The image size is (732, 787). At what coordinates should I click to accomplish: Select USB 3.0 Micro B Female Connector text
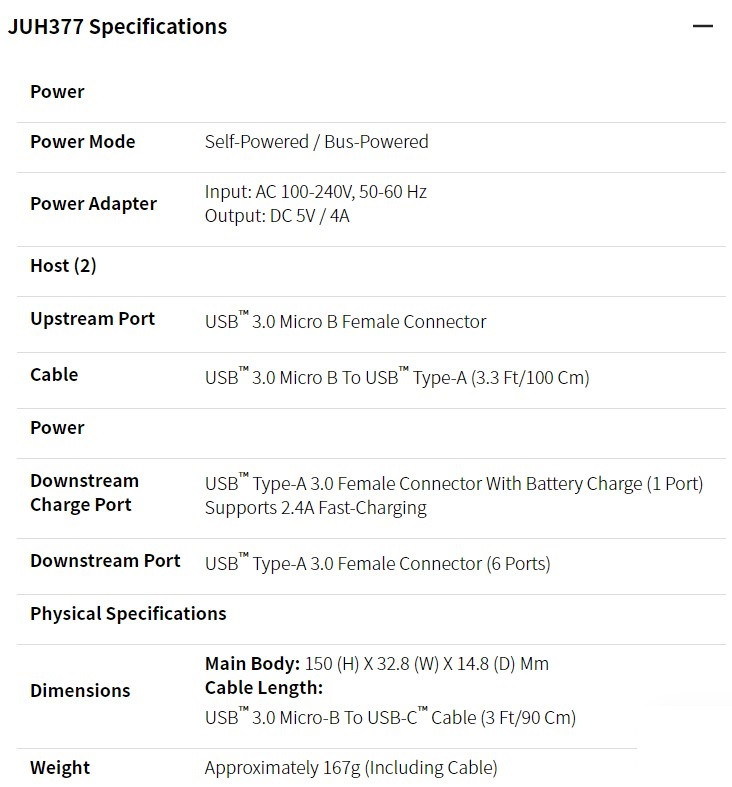[345, 321]
